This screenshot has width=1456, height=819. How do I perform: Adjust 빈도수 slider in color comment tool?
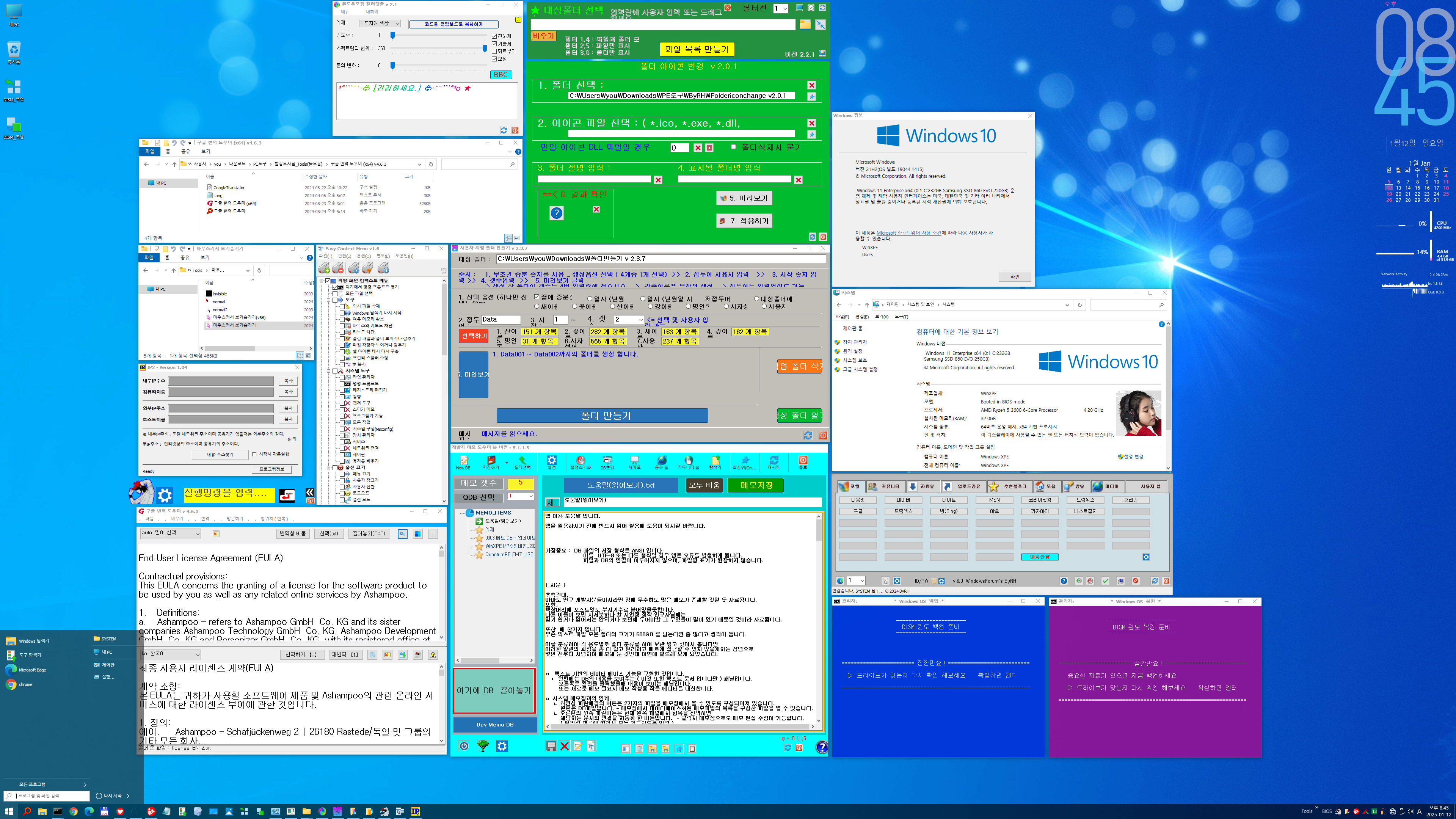[392, 35]
